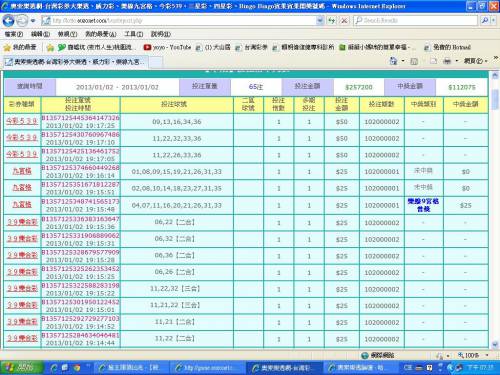Screen dimensions: 500x375
Task: Click the status bar protected mode icon
Action: pos(440,356)
